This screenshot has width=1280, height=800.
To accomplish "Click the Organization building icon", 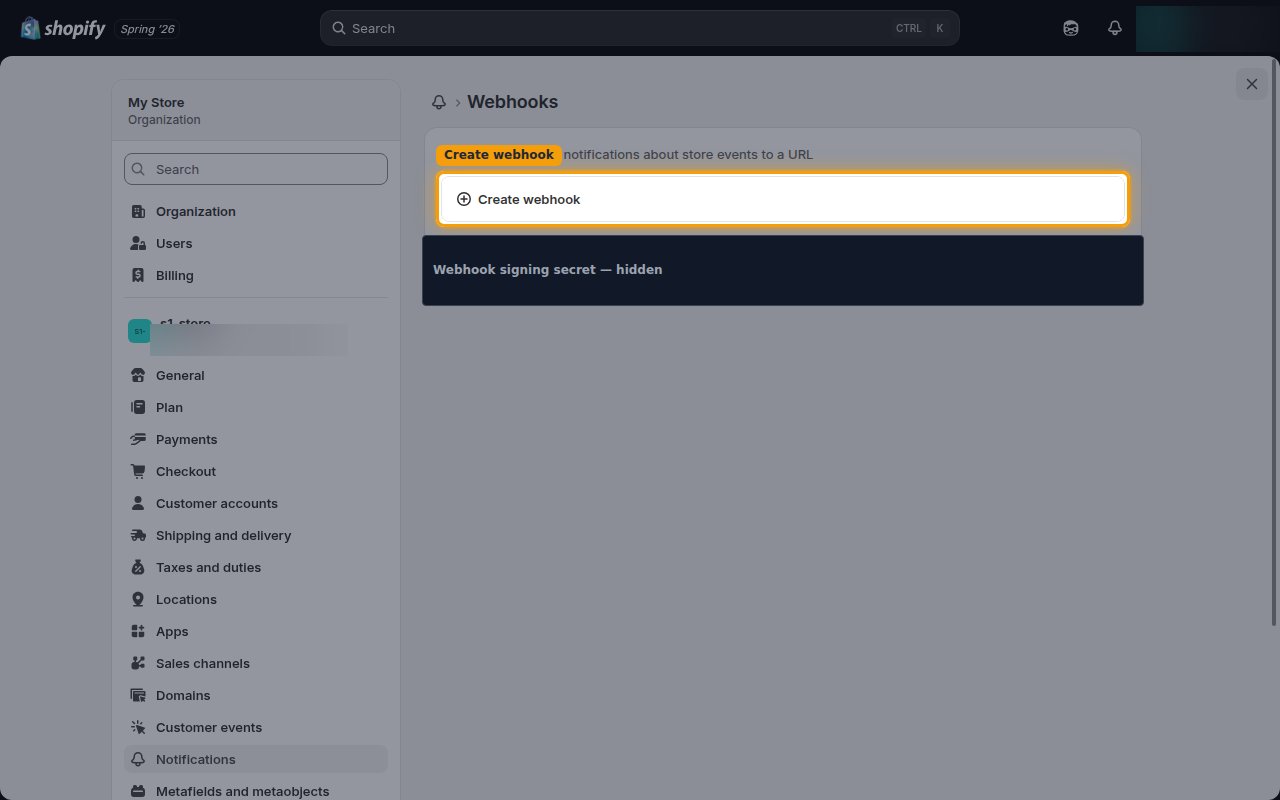I will click(138, 211).
